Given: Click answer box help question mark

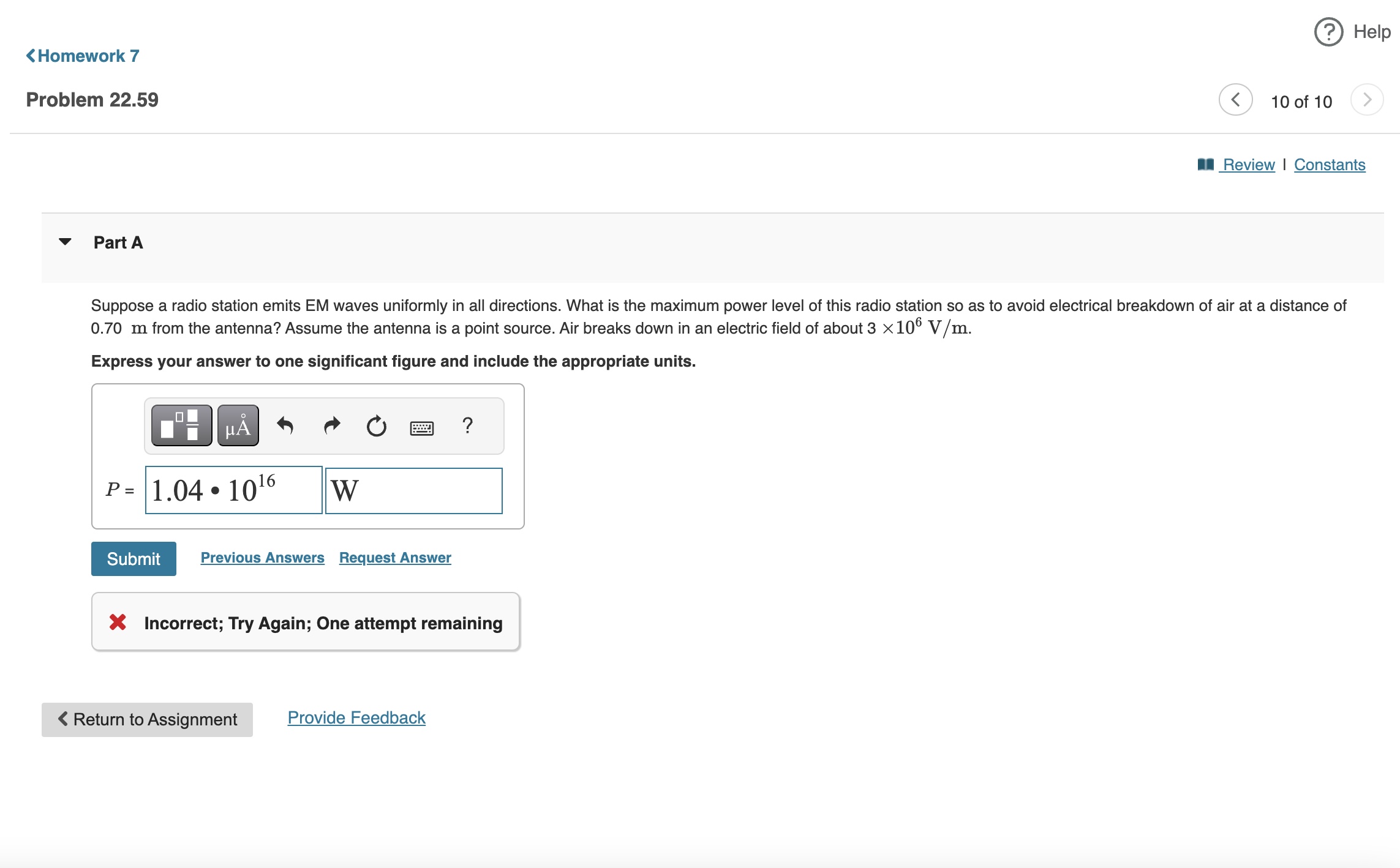Looking at the screenshot, I should click(467, 425).
